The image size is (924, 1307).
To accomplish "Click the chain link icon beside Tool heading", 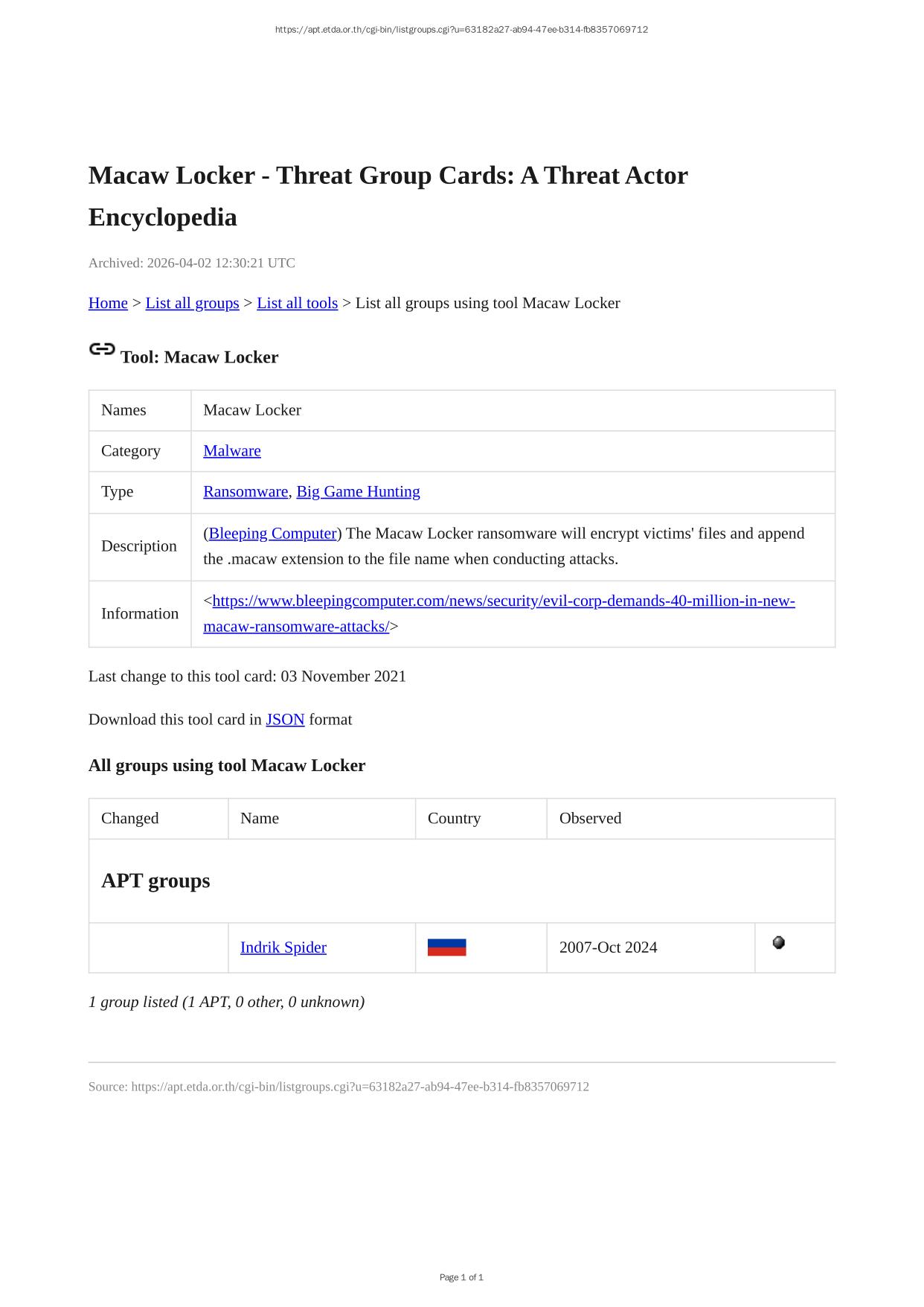I will (x=102, y=349).
